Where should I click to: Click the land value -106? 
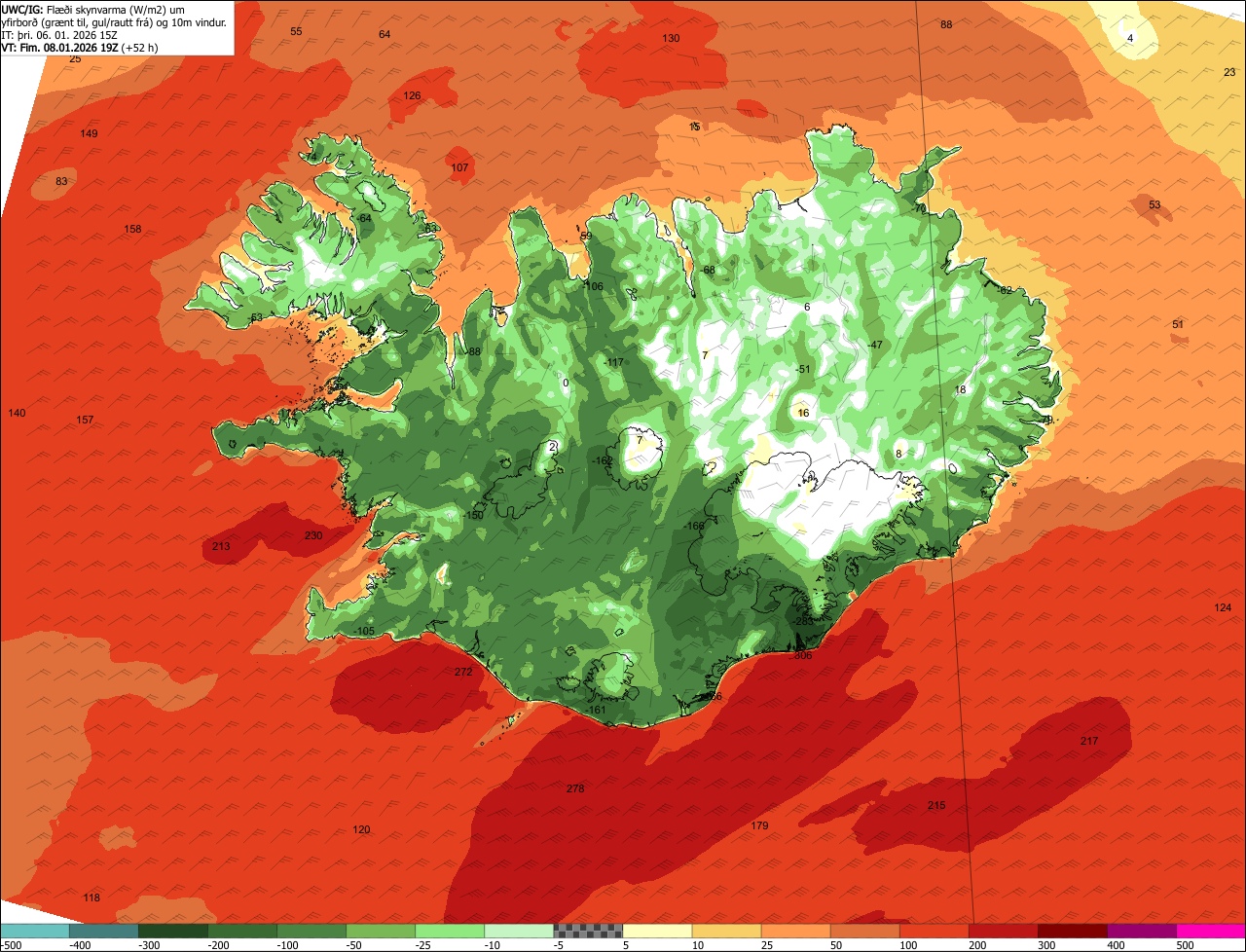[593, 286]
